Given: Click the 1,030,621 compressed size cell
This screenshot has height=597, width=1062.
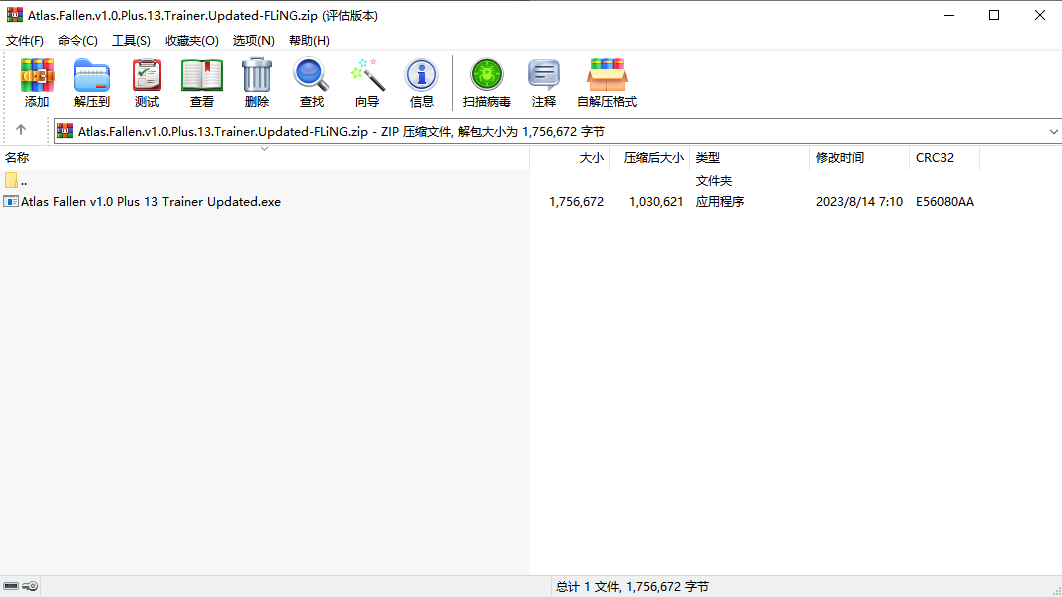Looking at the screenshot, I should [656, 201].
